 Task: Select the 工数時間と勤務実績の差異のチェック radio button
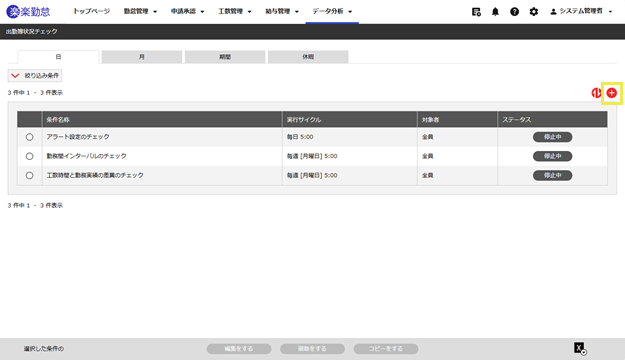[29, 175]
